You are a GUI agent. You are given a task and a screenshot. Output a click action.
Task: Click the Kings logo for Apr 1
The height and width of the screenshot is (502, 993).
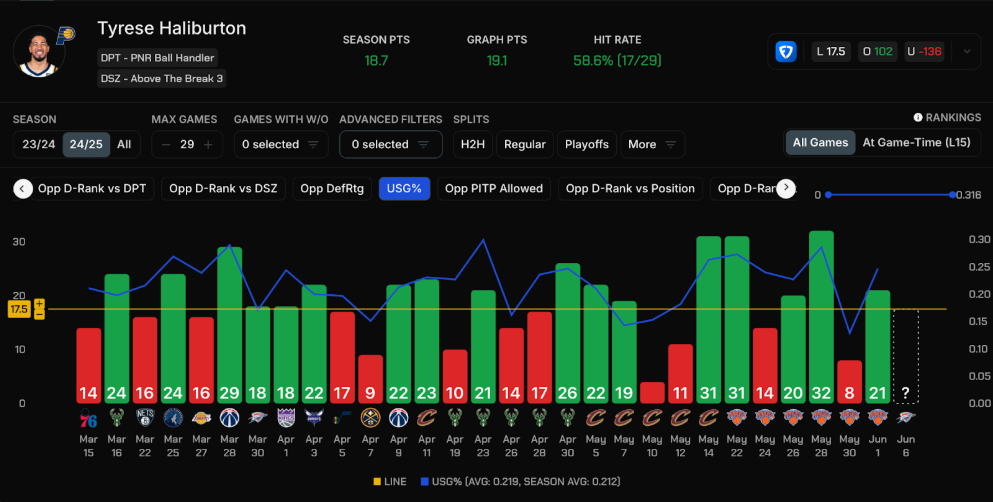point(286,418)
